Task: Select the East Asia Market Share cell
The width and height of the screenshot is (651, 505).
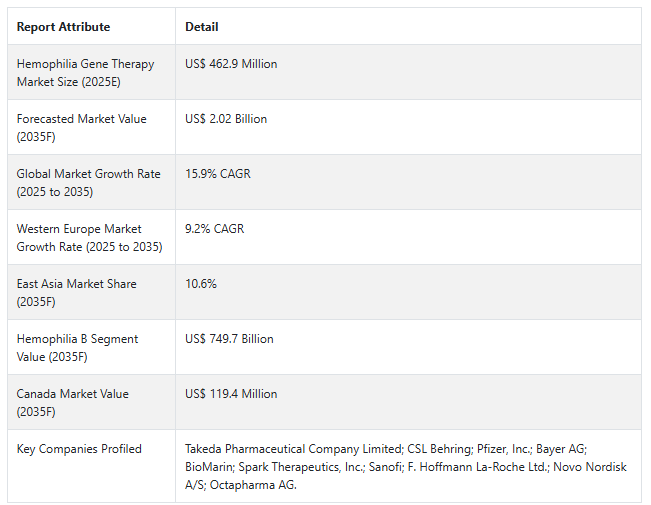Action: [x=91, y=292]
